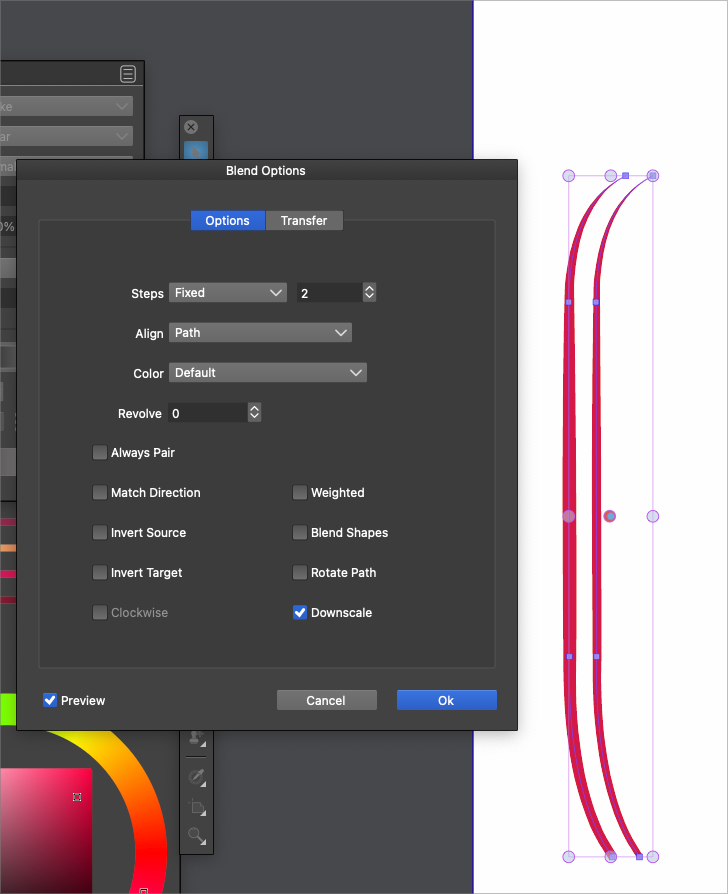Select the Options tab
Image resolution: width=728 pixels, height=894 pixels.
point(228,221)
